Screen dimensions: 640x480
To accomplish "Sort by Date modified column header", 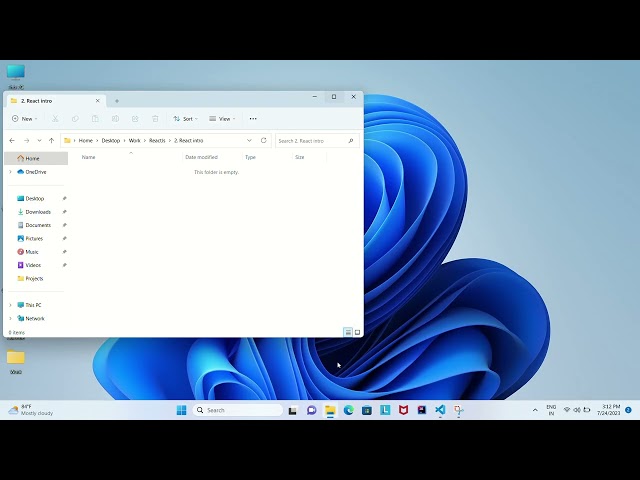I will pos(201,157).
